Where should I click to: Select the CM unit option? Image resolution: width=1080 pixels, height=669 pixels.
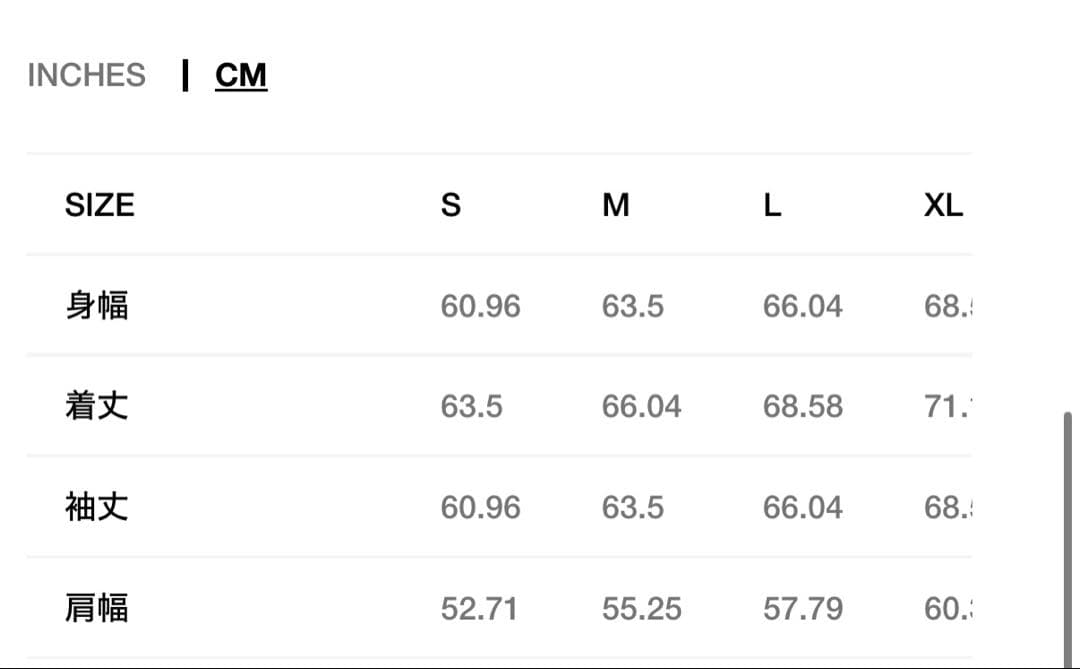click(x=241, y=75)
